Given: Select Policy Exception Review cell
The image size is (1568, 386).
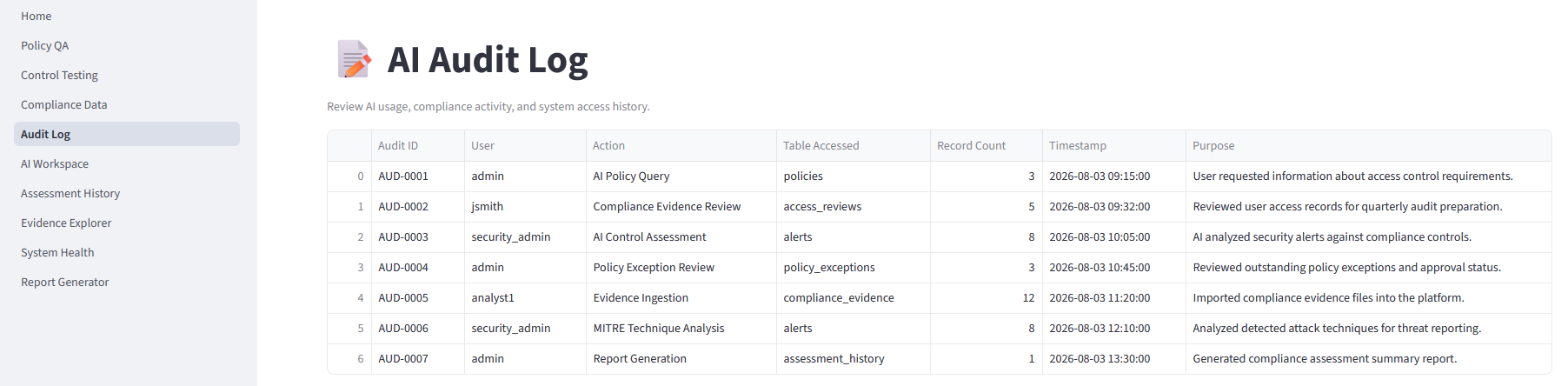Looking at the screenshot, I should 681,268.
